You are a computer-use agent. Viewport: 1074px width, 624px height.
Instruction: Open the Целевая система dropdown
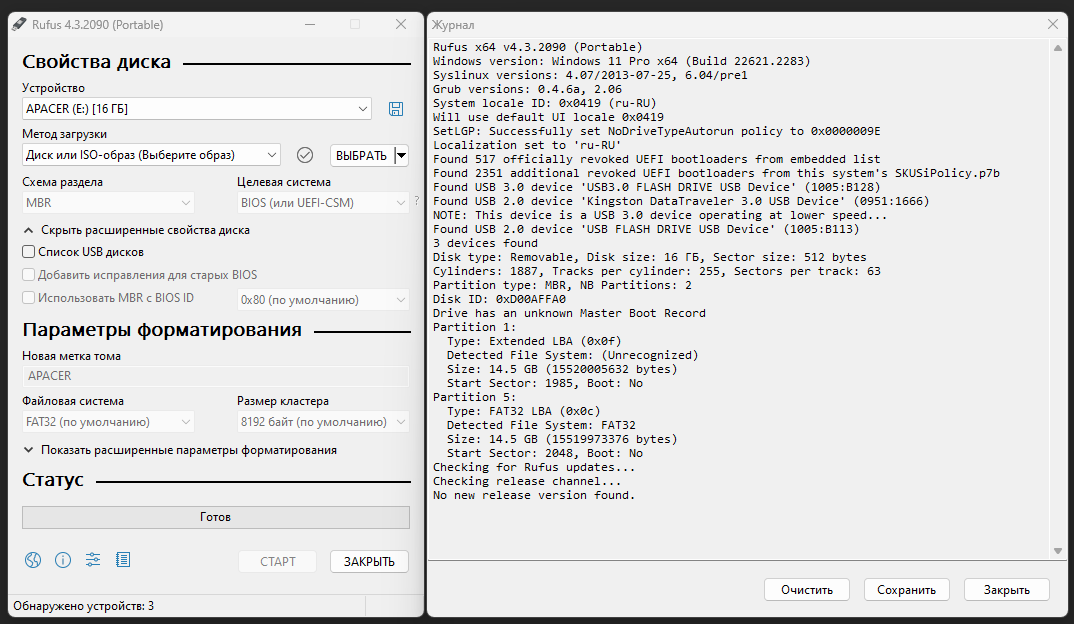pyautogui.click(x=323, y=203)
